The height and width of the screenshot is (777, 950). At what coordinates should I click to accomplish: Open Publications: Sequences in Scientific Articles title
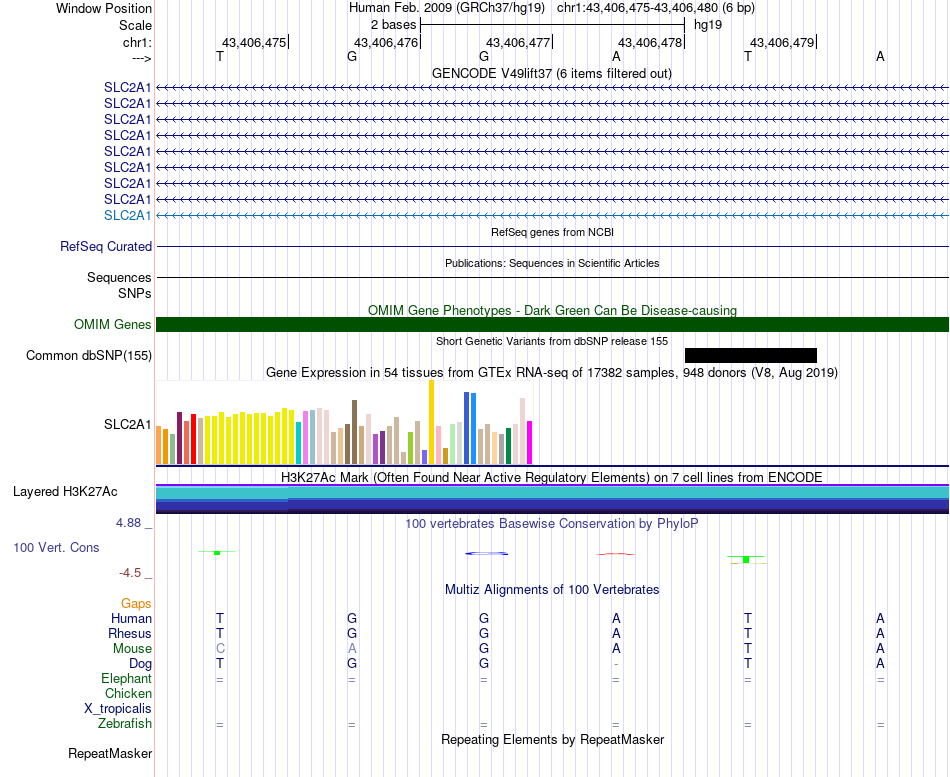tap(552, 263)
